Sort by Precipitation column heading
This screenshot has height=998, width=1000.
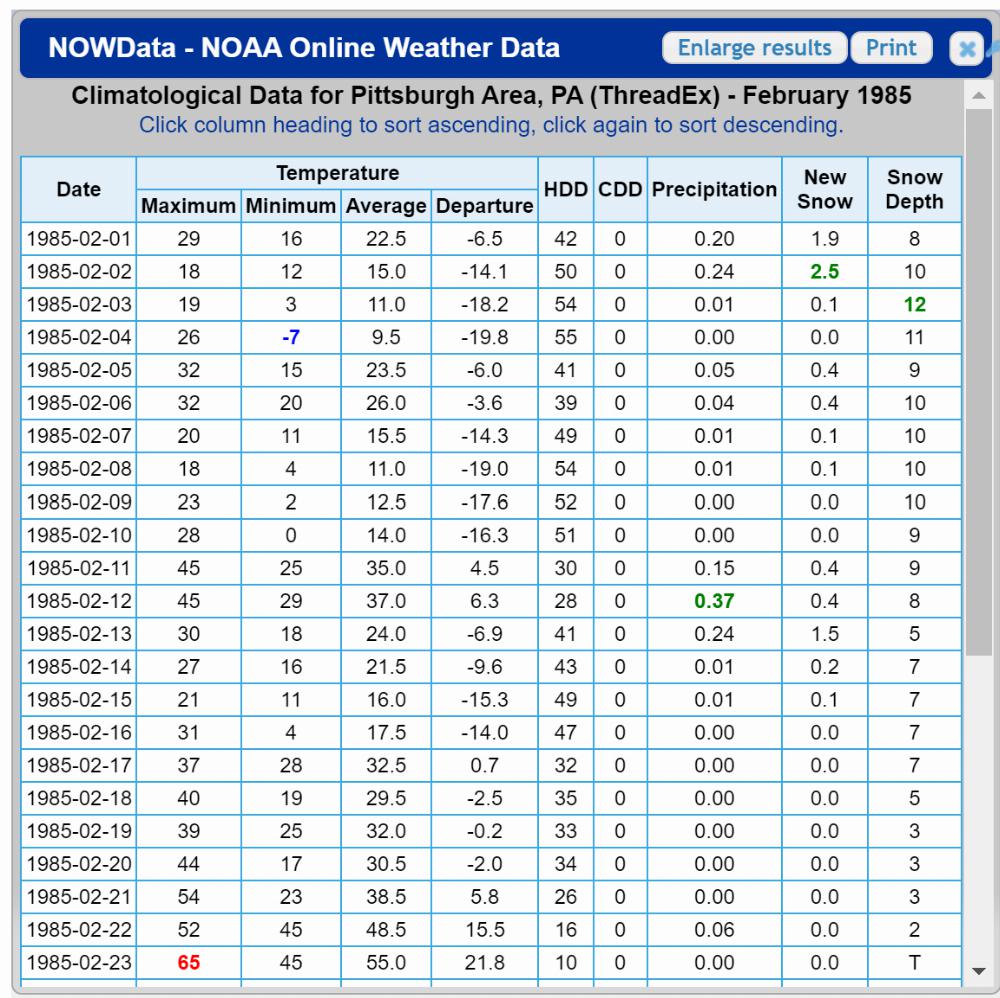(714, 189)
